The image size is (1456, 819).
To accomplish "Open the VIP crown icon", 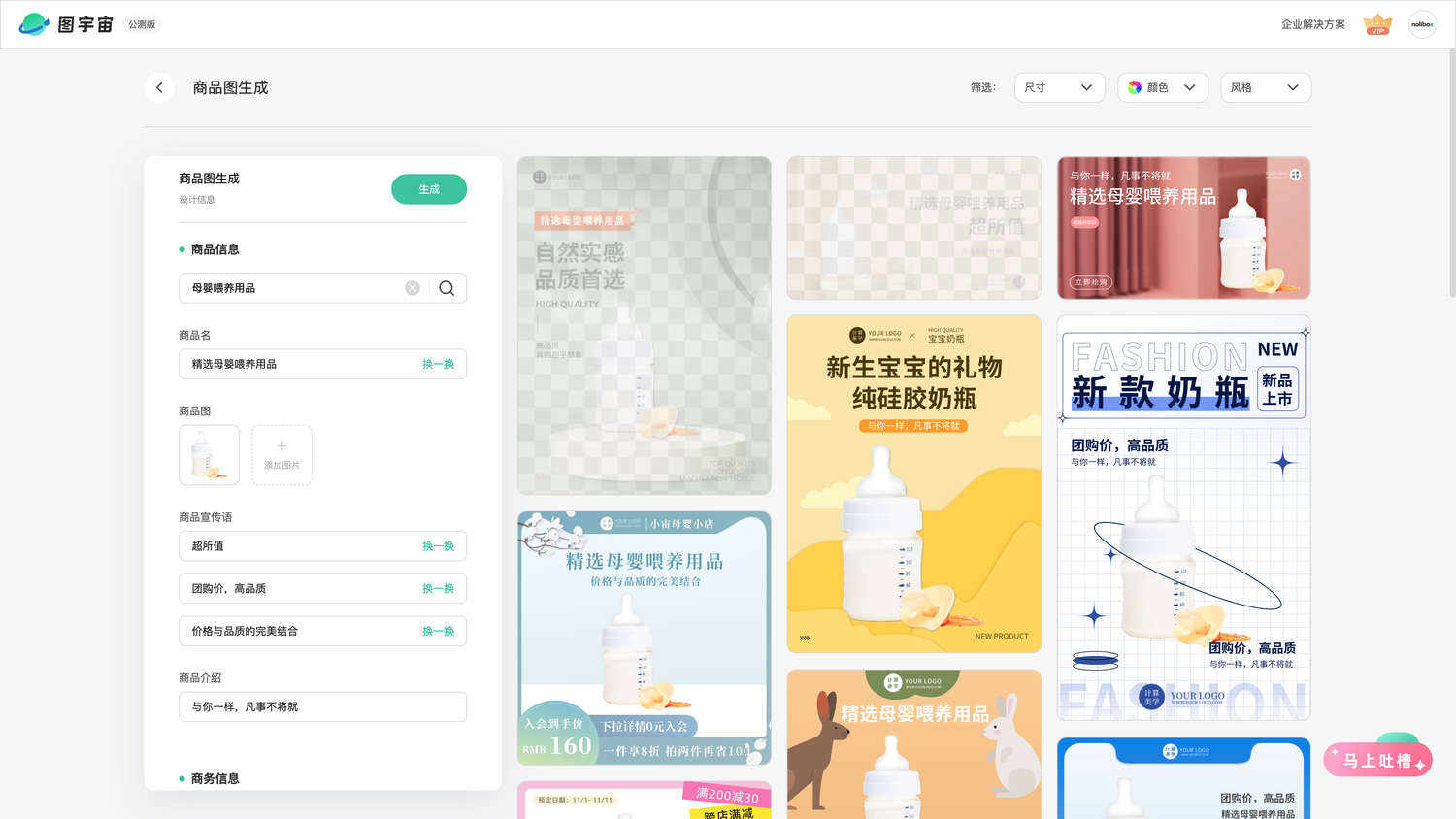I will point(1377,24).
